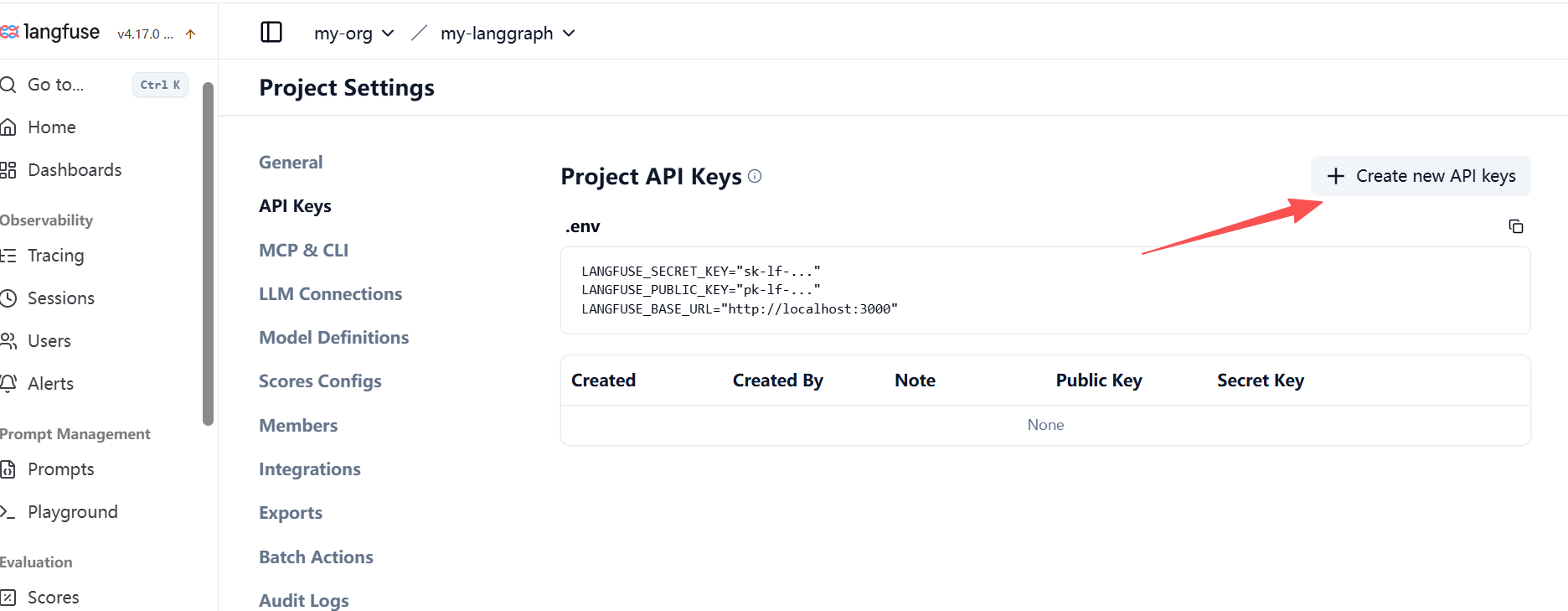Click the Users people icon
1568x611 pixels.
pyautogui.click(x=8, y=341)
